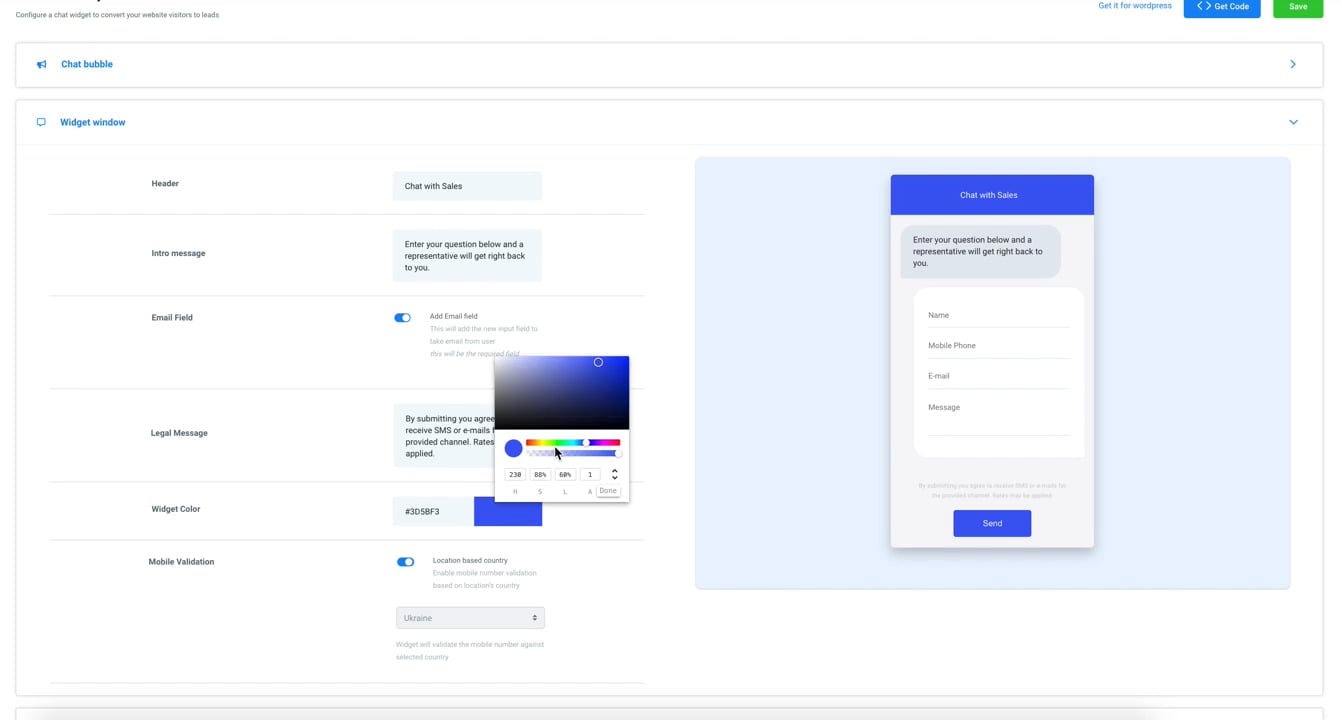The width and height of the screenshot is (1342, 720).
Task: Click the Get Code button
Action: click(x=1222, y=7)
